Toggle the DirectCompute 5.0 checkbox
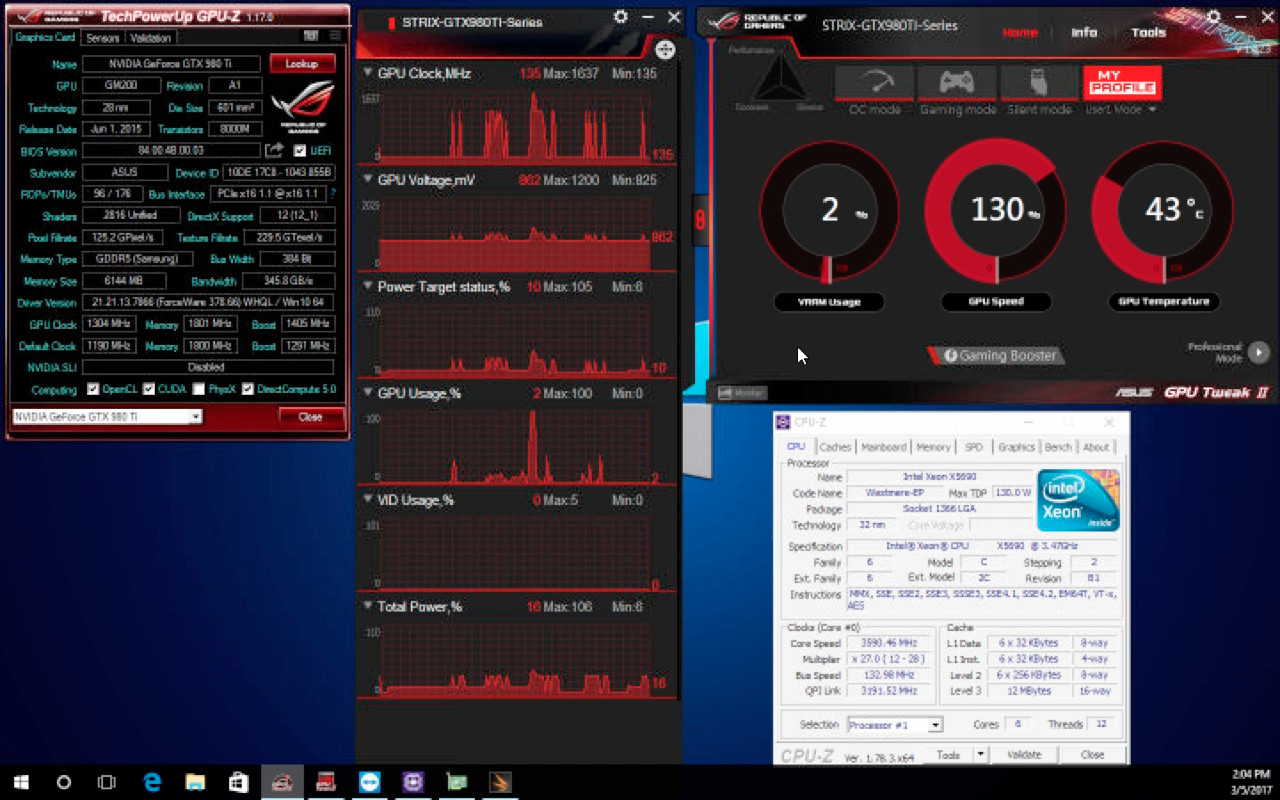1280x800 pixels. tap(248, 389)
